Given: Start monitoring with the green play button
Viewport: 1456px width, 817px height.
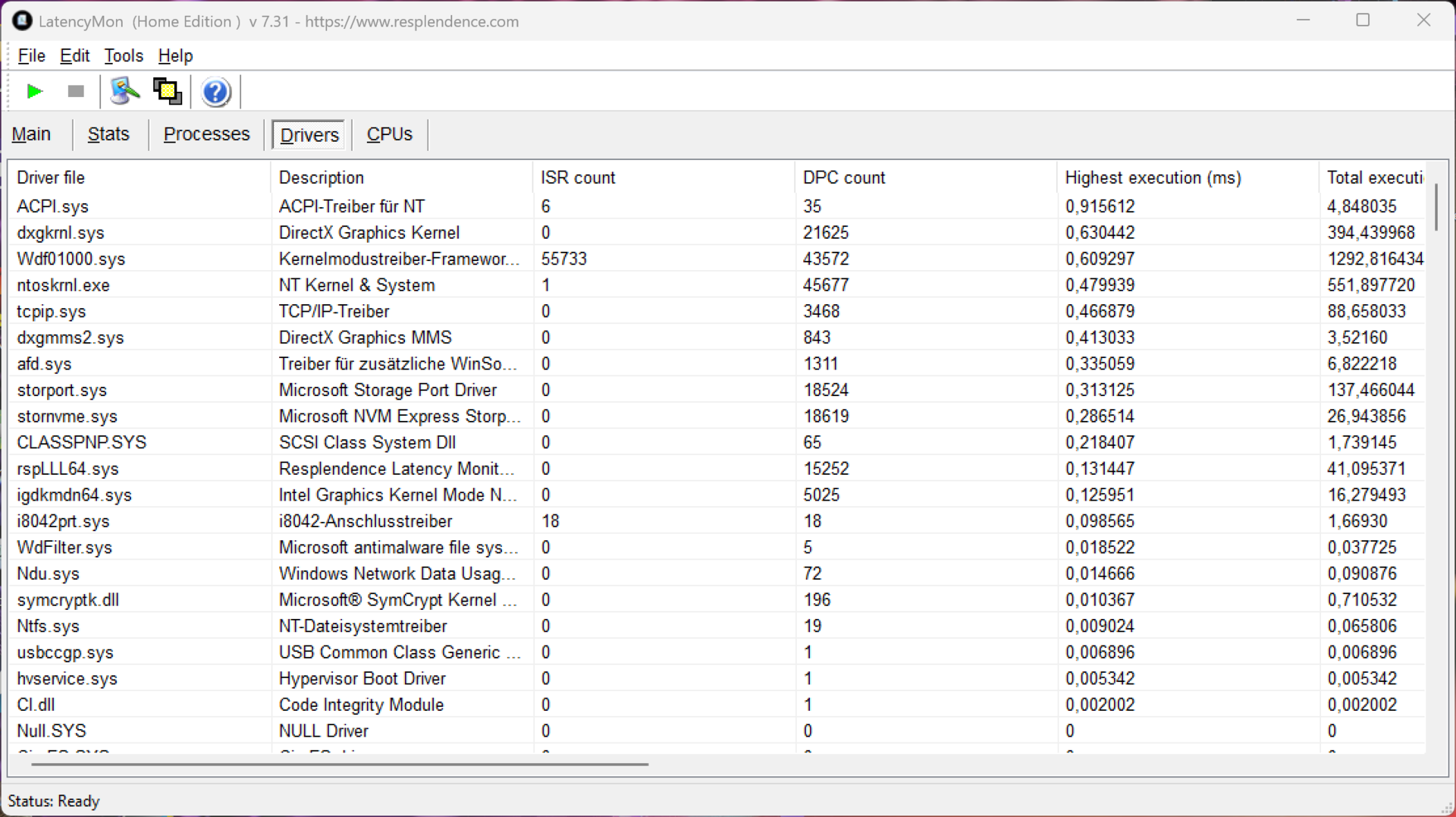Looking at the screenshot, I should click(34, 92).
